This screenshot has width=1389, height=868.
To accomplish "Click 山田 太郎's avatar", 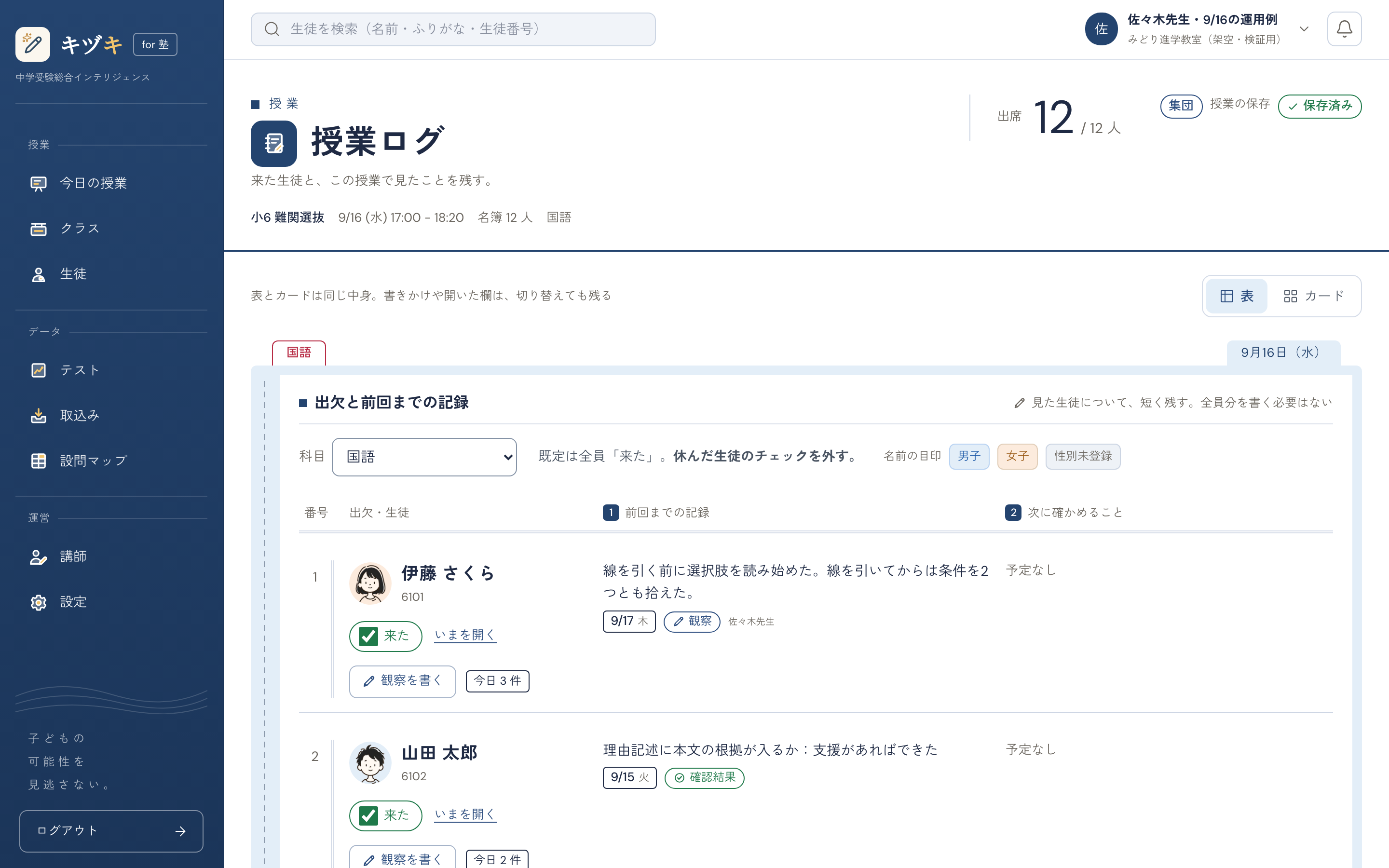I will point(370,762).
